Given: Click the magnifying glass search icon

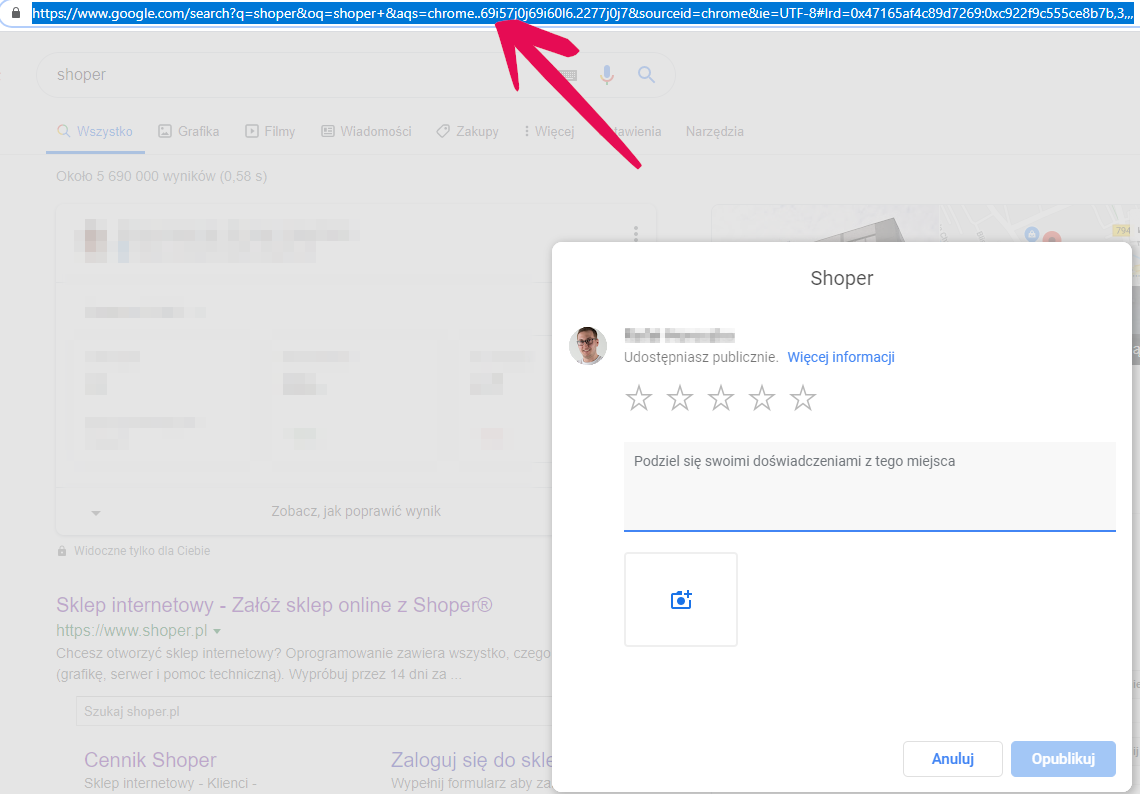Looking at the screenshot, I should [x=646, y=75].
